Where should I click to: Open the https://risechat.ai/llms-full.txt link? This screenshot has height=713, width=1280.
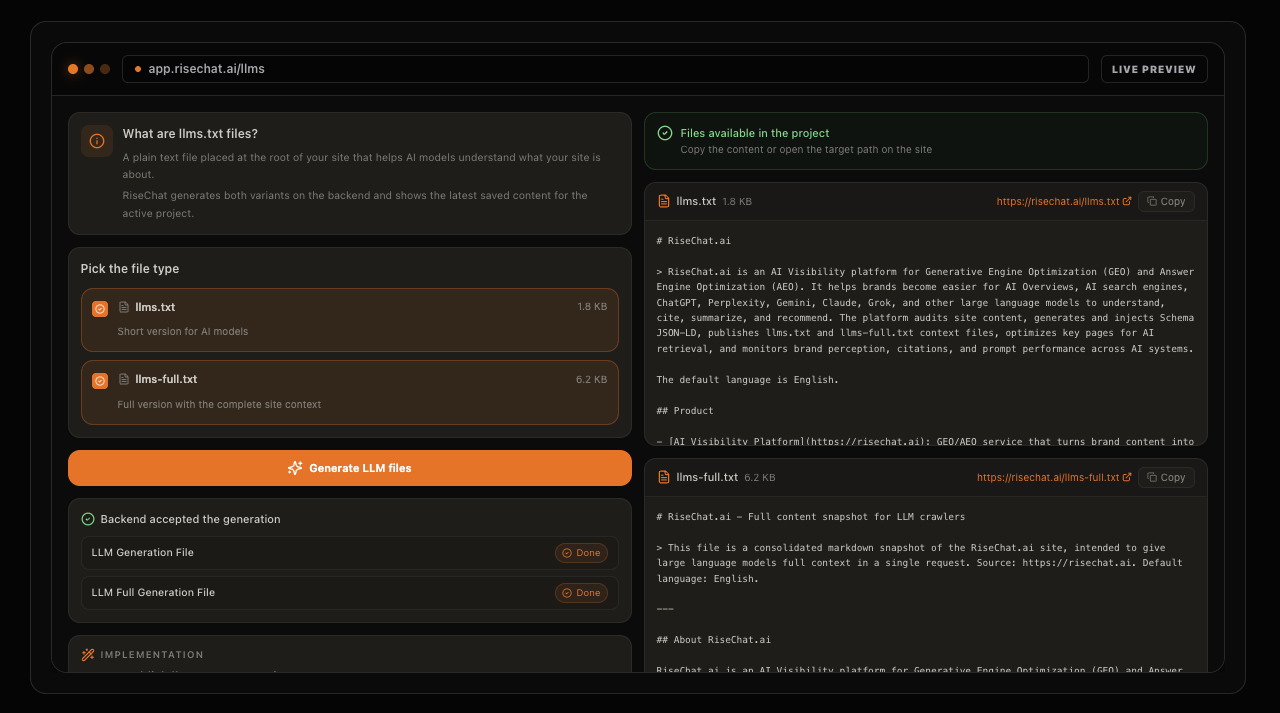click(1054, 477)
